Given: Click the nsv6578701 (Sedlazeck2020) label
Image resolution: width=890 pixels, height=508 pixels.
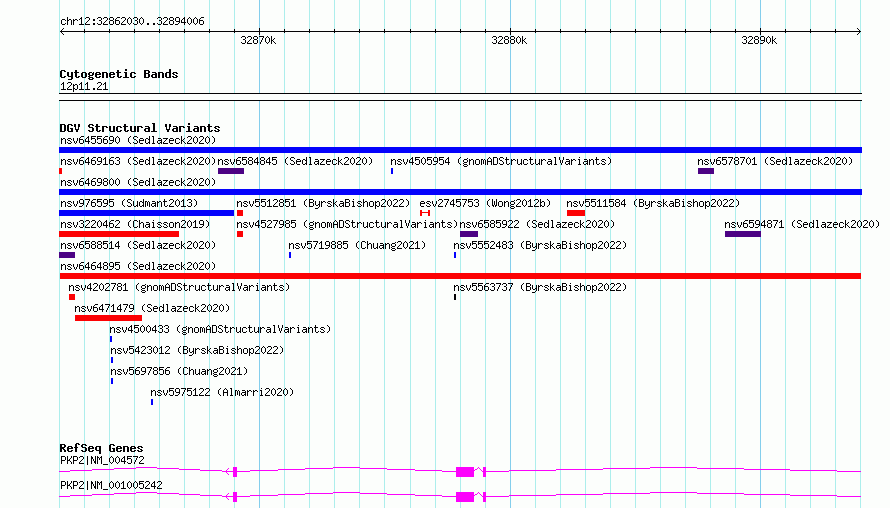Looking at the screenshot, I should coord(775,161).
